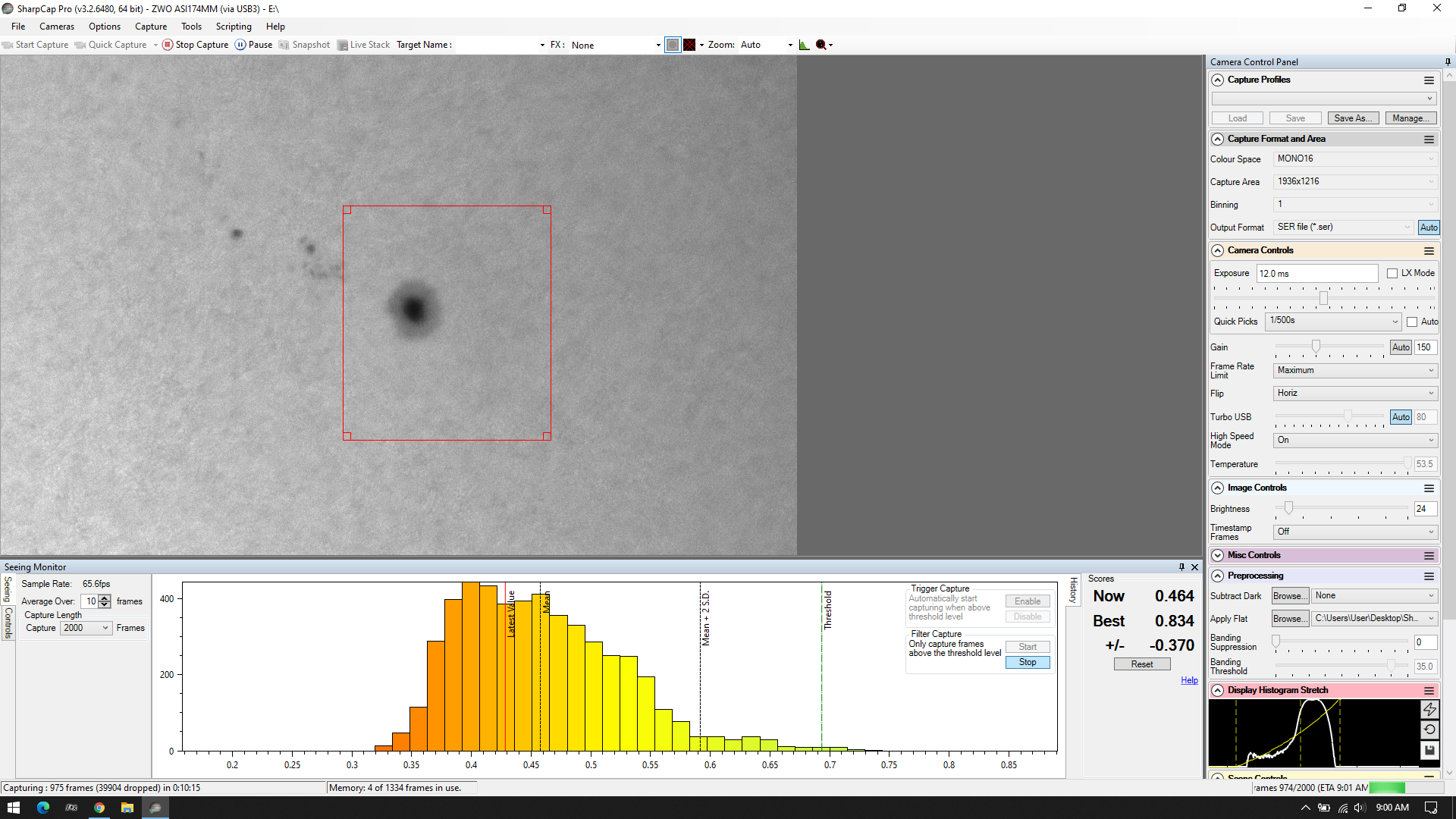Toggle the Gain Auto button

(x=1401, y=347)
